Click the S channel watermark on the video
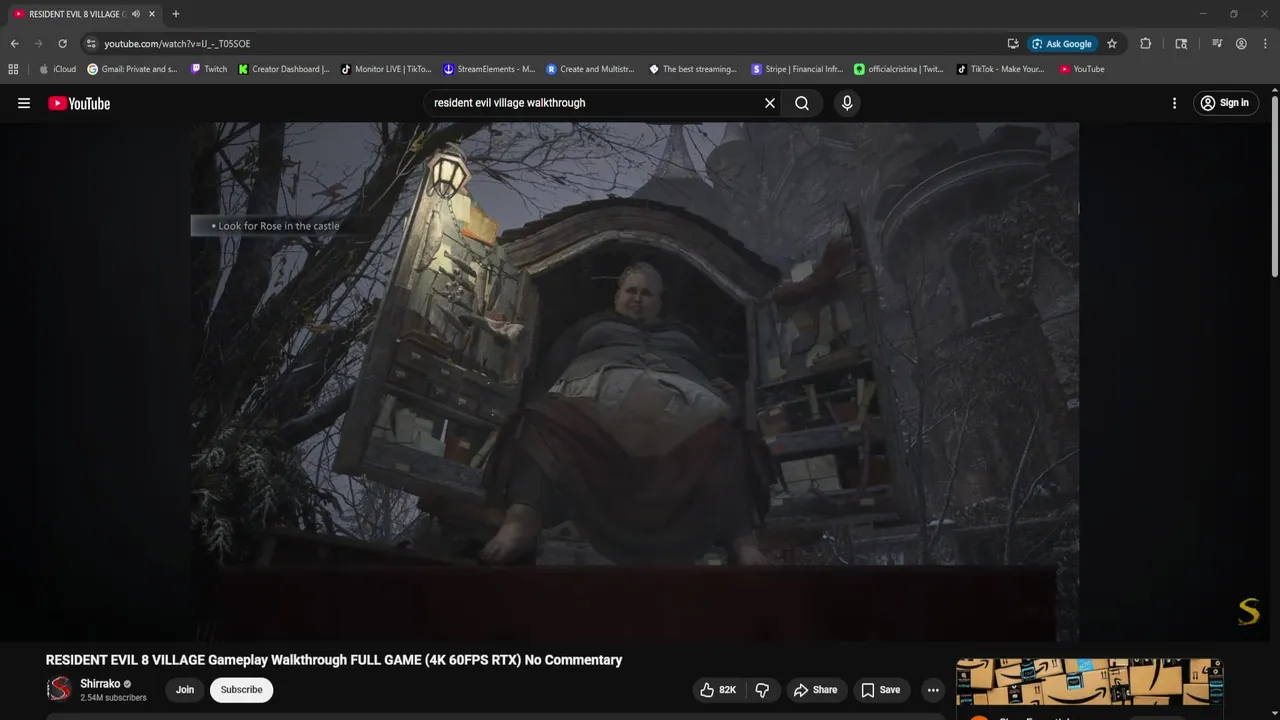The image size is (1280, 720). coord(1248,612)
